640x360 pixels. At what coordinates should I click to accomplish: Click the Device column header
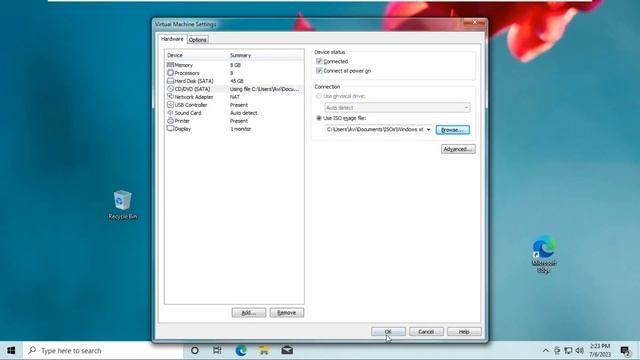(197, 55)
